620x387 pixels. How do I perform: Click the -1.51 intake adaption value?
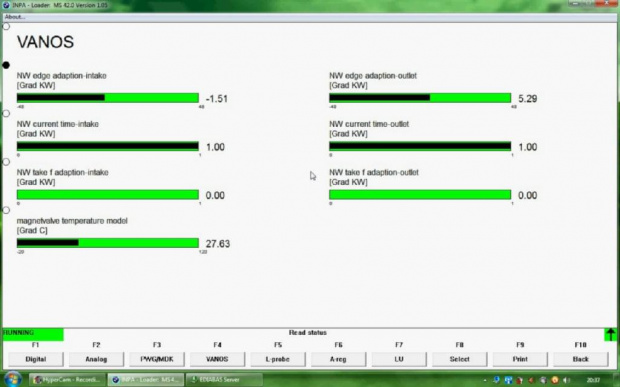coord(217,98)
